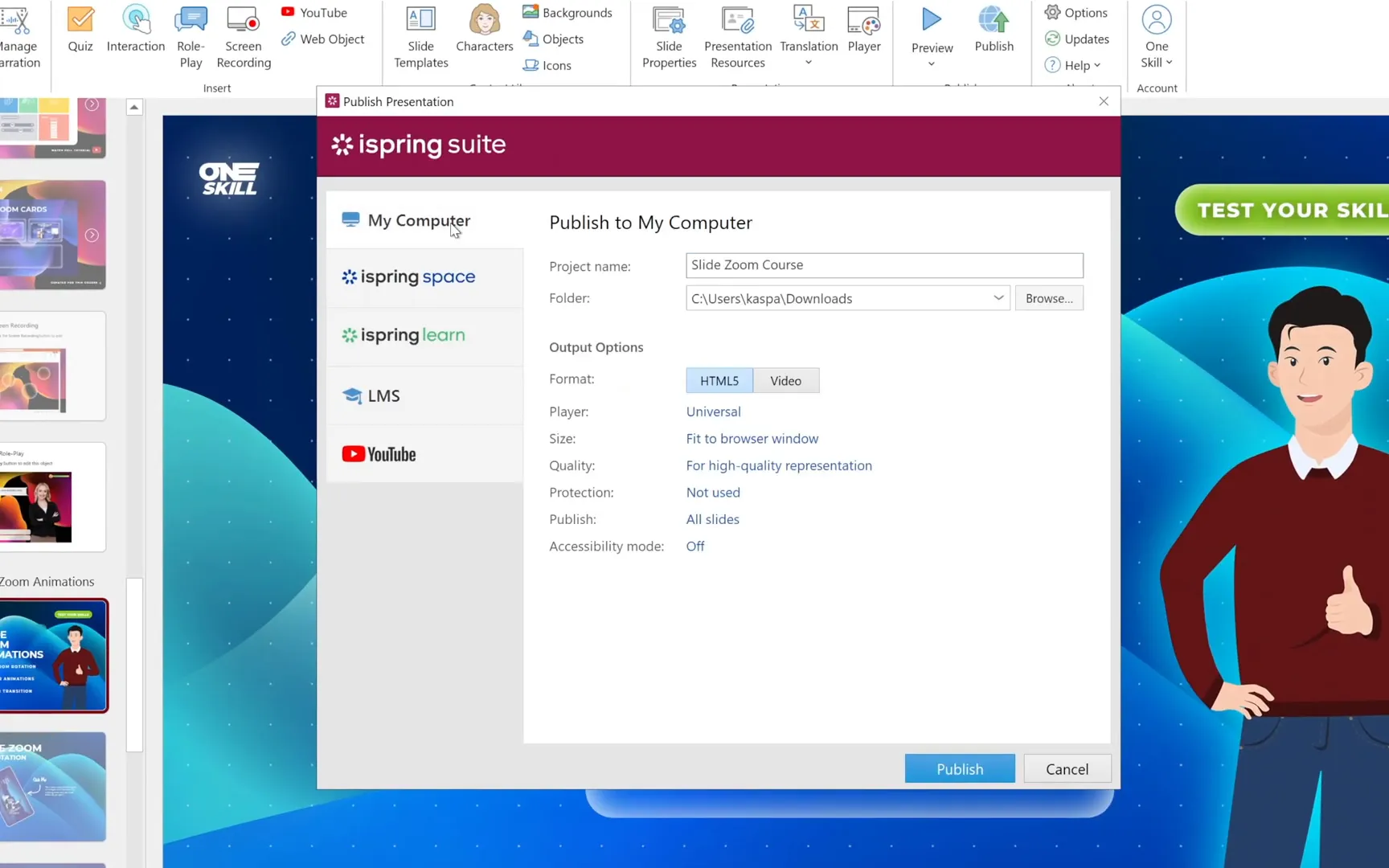Insert an Interaction from the ribbon
The image size is (1389, 868).
coord(136,29)
